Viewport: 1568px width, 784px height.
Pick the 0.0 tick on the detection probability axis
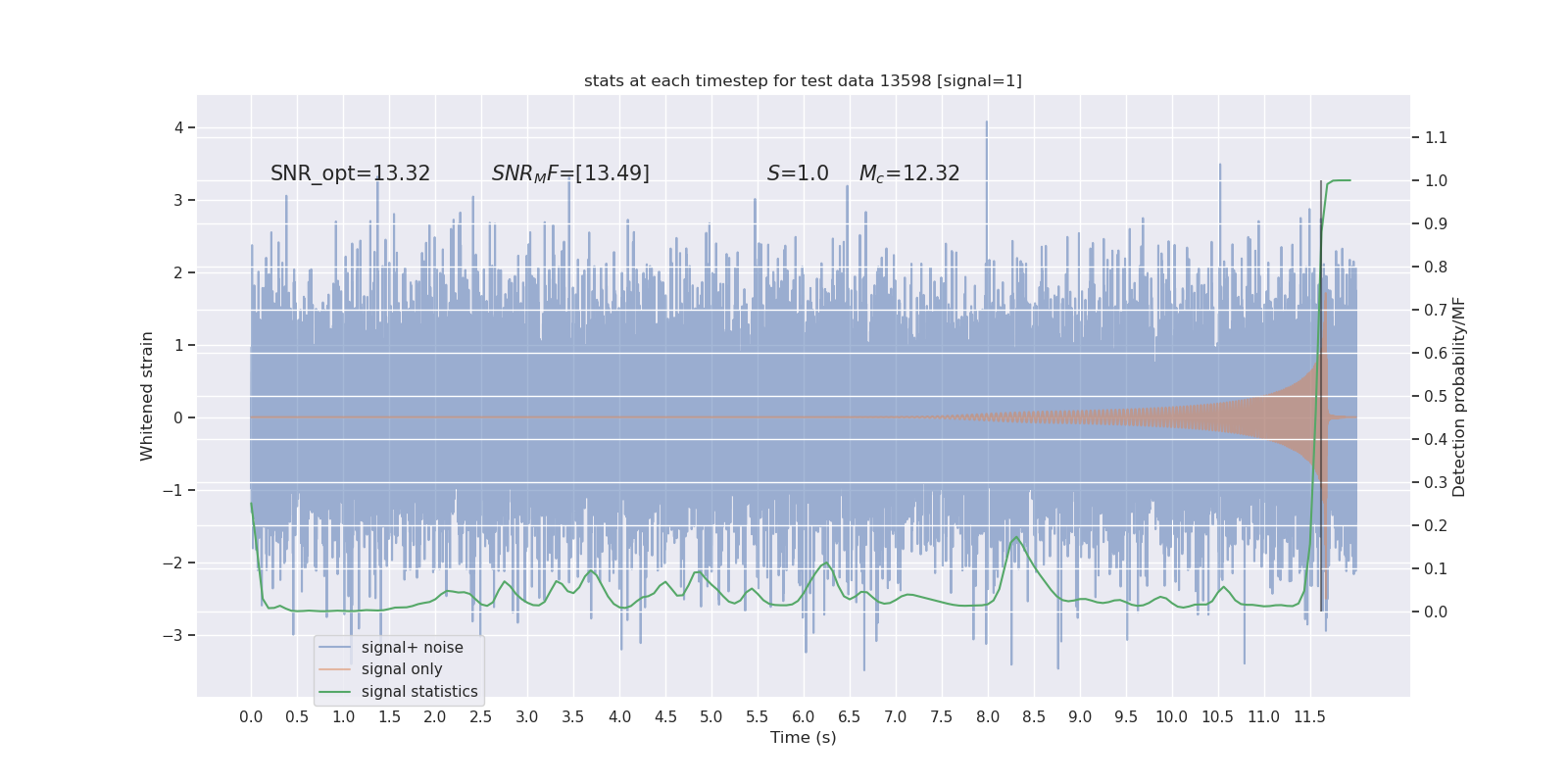click(1436, 612)
